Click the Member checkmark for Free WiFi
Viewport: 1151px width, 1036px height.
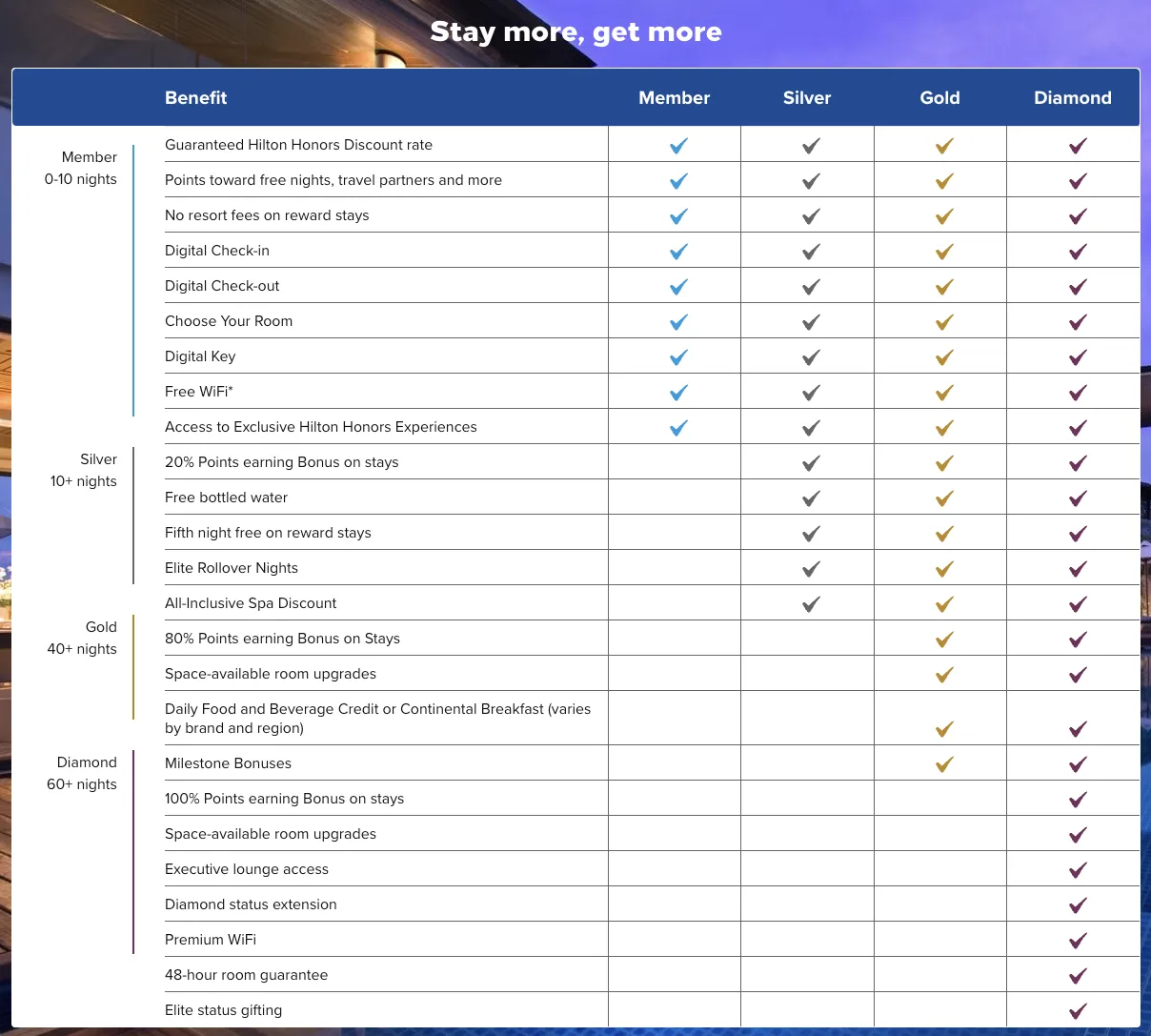point(678,393)
